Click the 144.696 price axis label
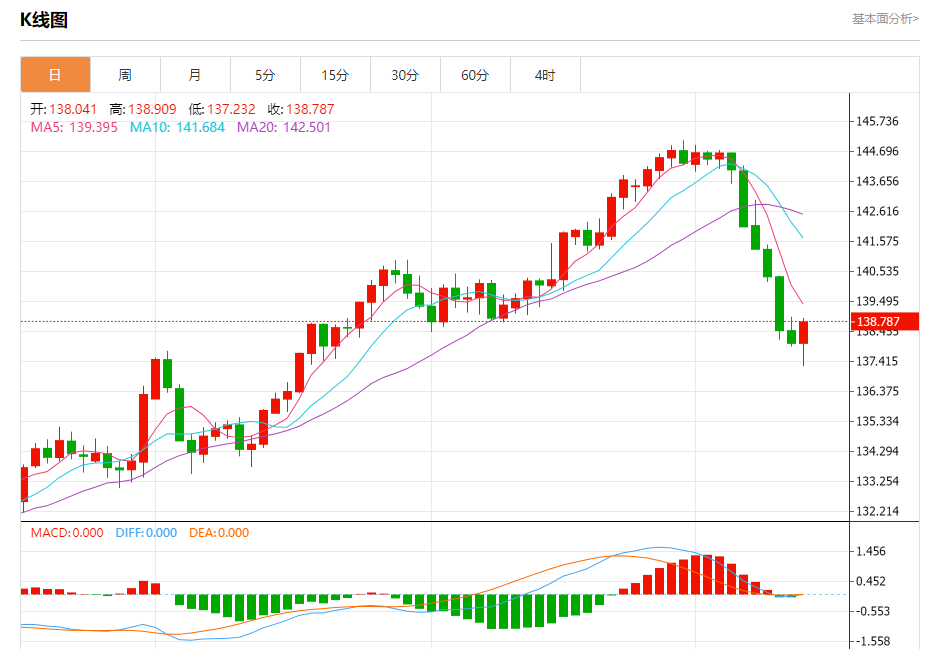This screenshot has height=649, width=932. pyautogui.click(x=877, y=151)
